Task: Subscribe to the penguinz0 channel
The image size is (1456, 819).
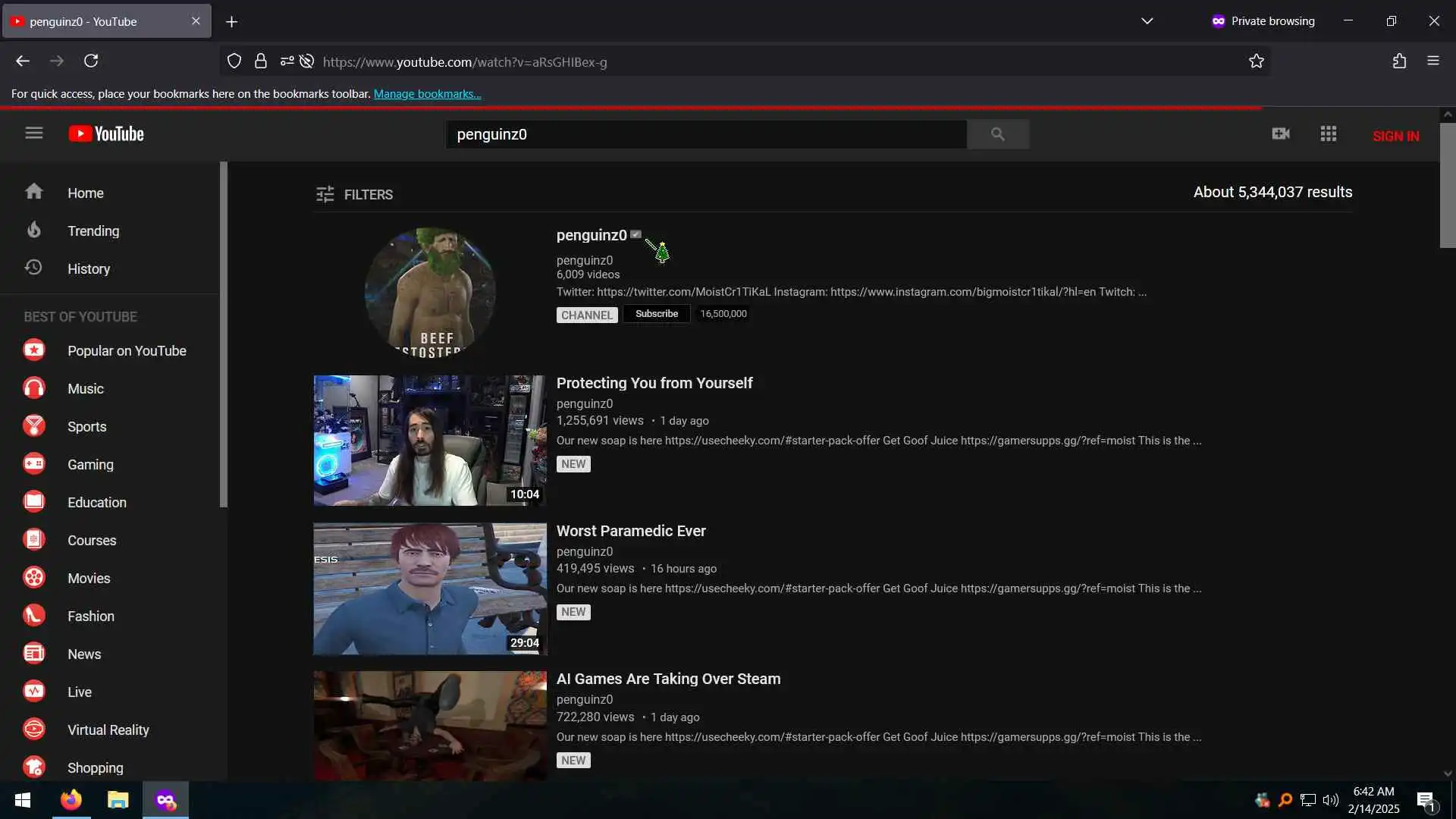Action: tap(656, 314)
